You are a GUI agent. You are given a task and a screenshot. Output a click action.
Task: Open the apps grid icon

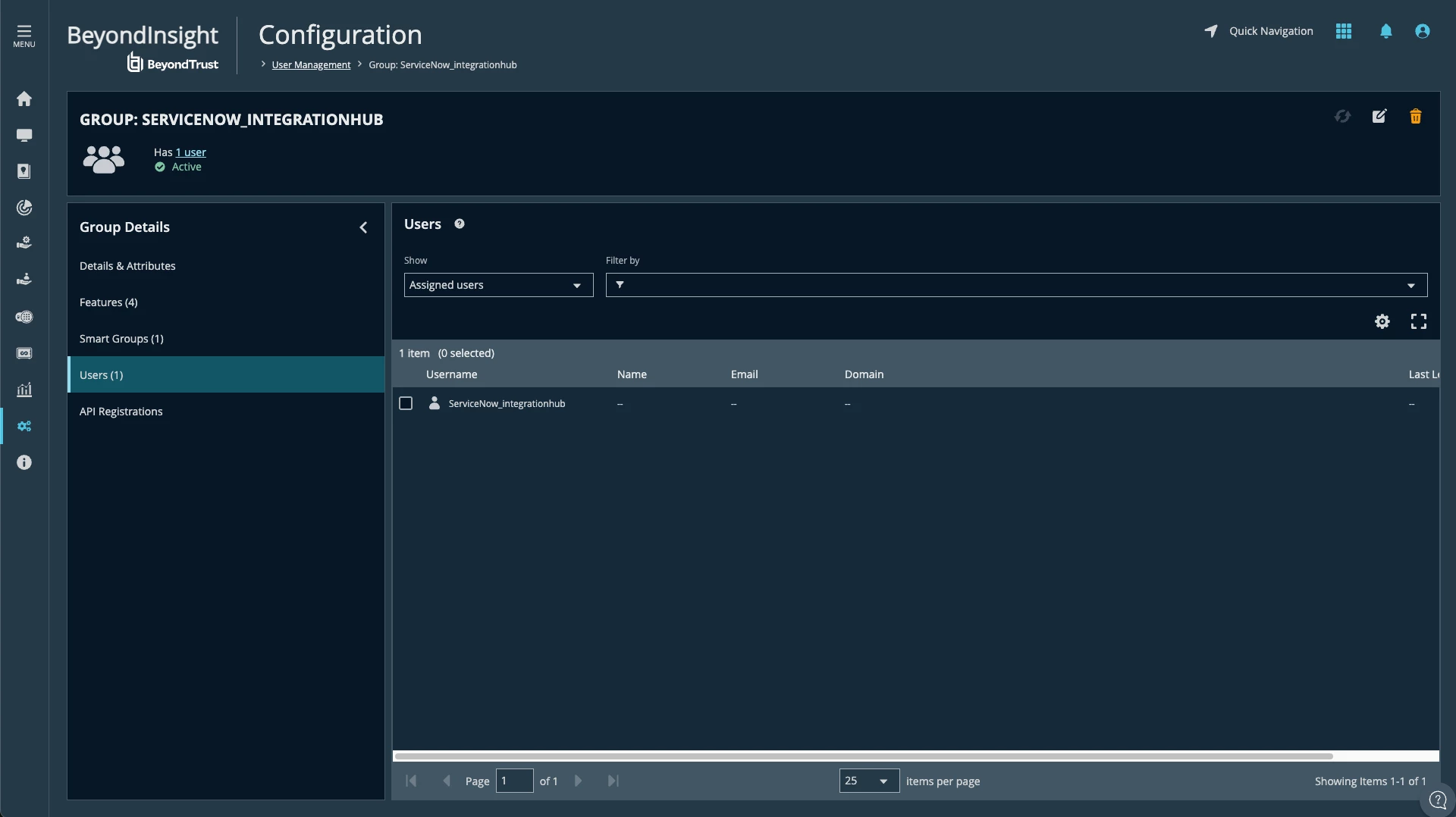pyautogui.click(x=1344, y=31)
